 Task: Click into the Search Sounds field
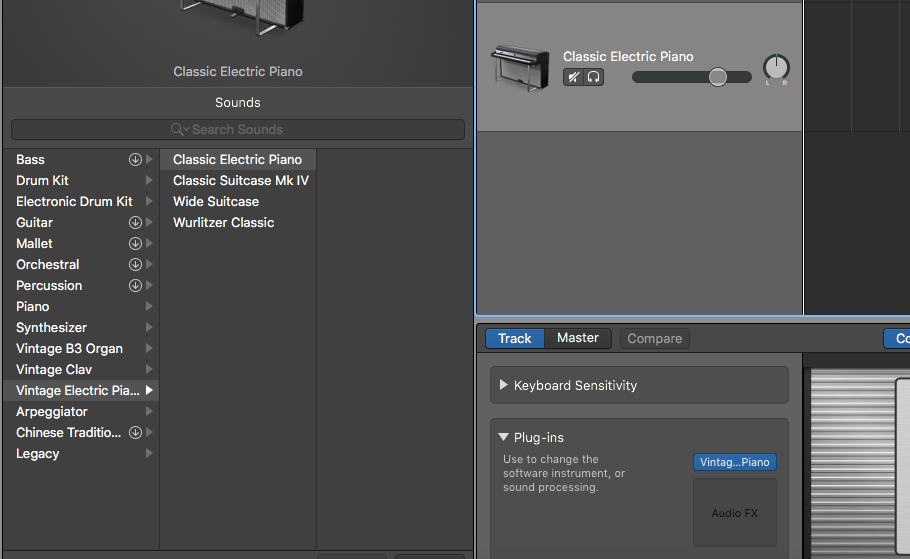point(238,129)
